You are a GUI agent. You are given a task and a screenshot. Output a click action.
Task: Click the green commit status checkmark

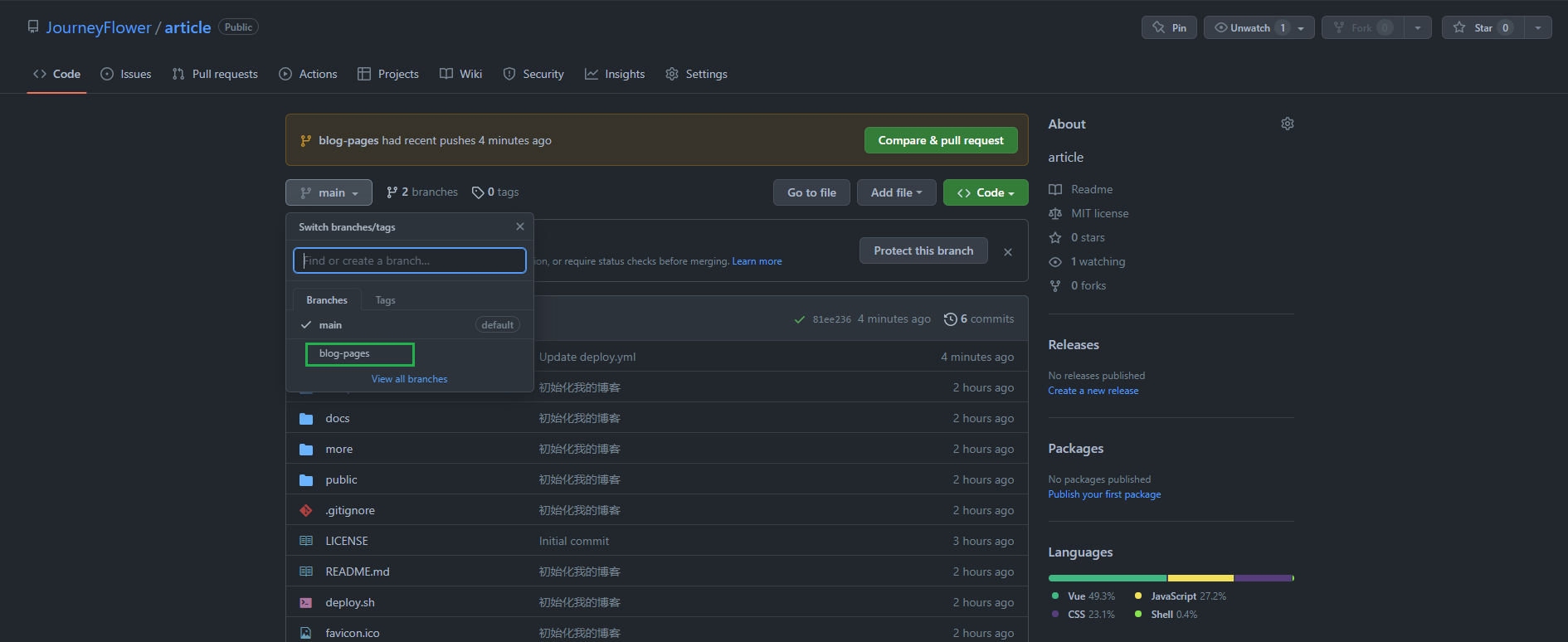click(799, 319)
